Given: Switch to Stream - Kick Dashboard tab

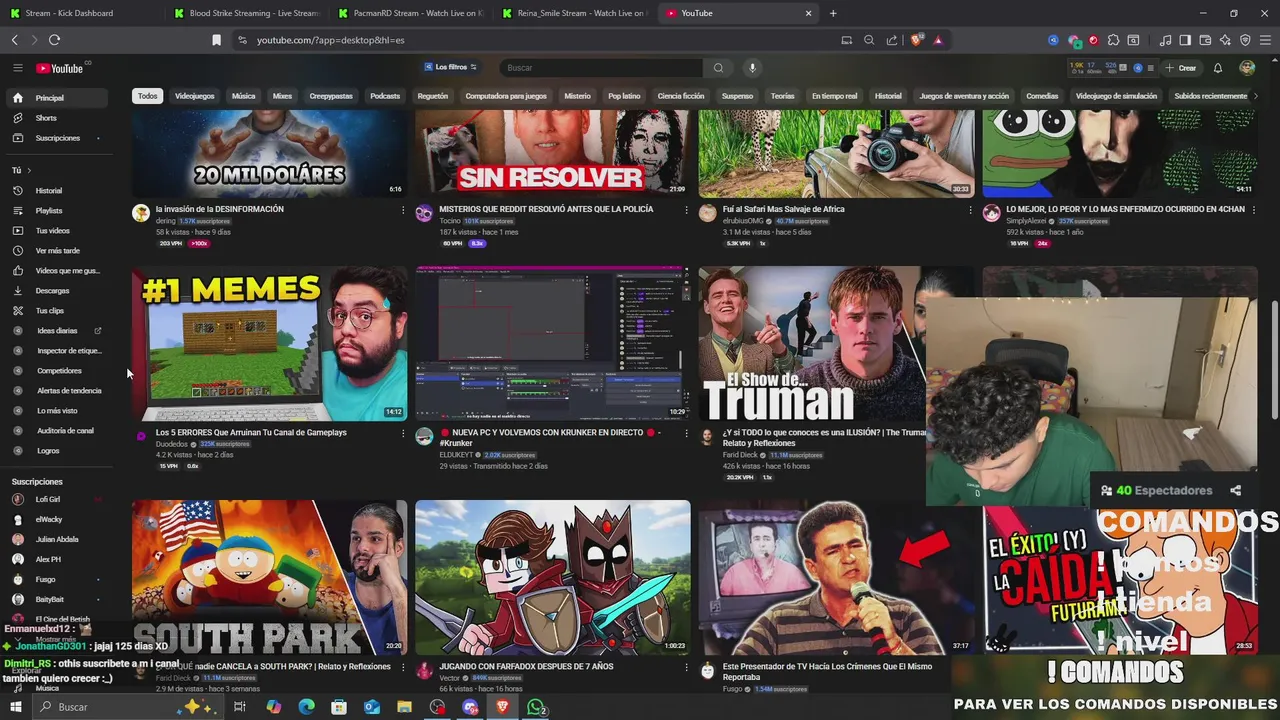Looking at the screenshot, I should tap(80, 13).
